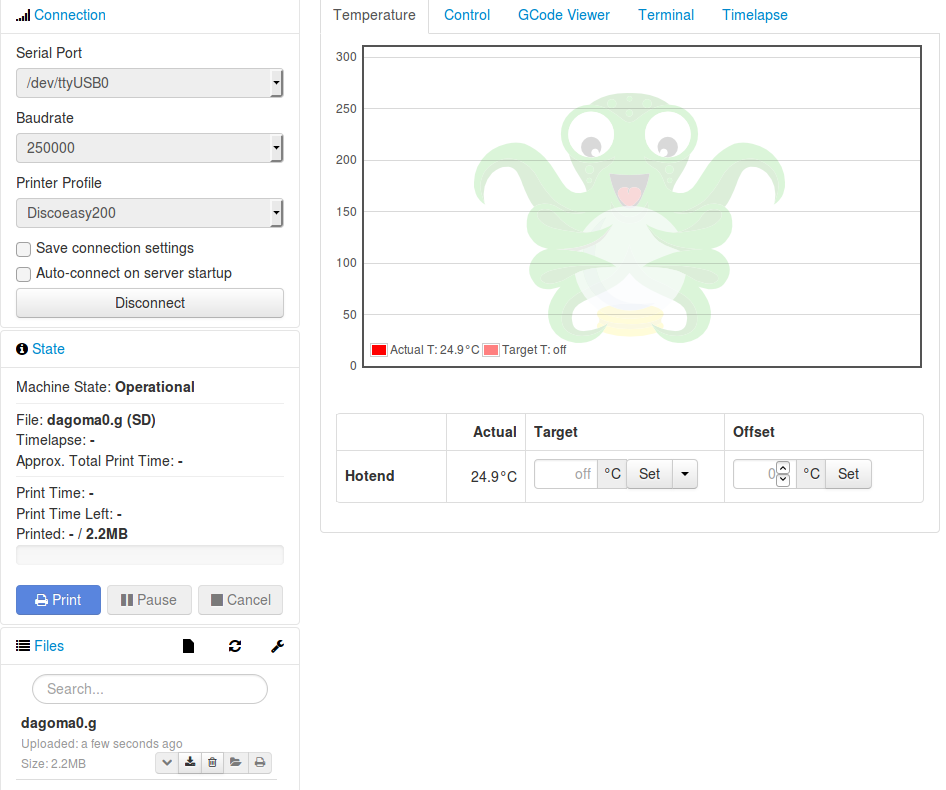Click the blue Print button
Screen dimensions: 946x790
pos(59,600)
